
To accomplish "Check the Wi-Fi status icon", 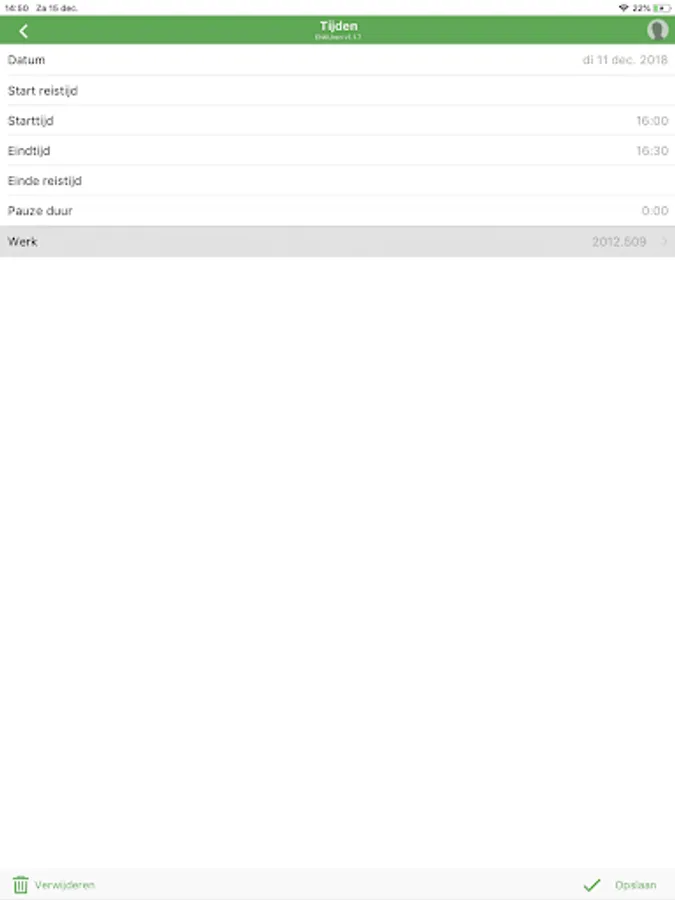I will pos(623,8).
